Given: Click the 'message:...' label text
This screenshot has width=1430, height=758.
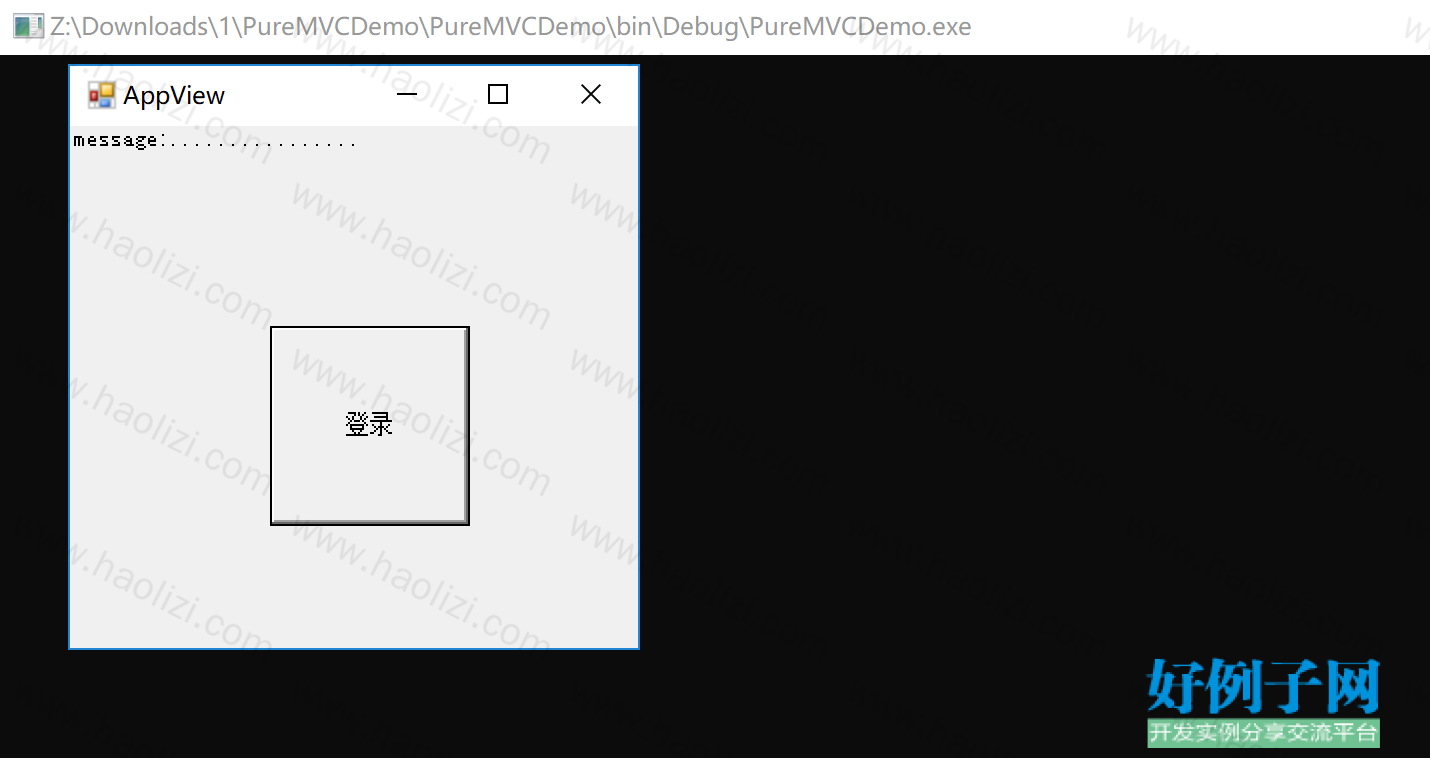Looking at the screenshot, I should (215, 140).
